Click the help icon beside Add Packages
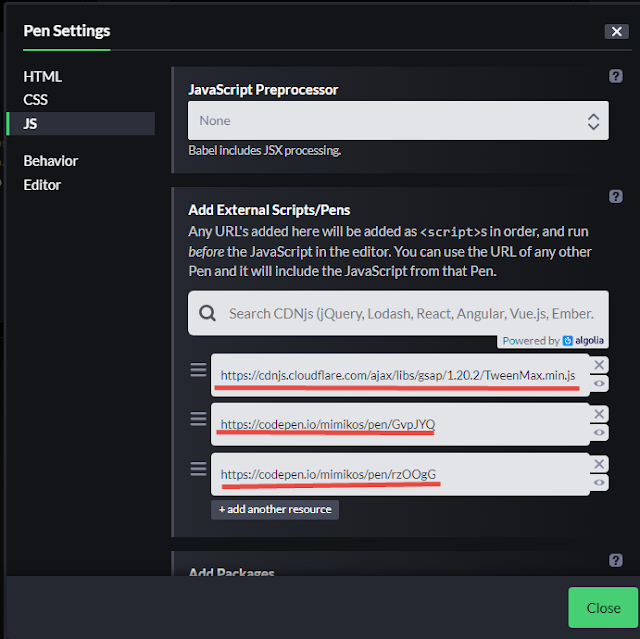 (616, 560)
